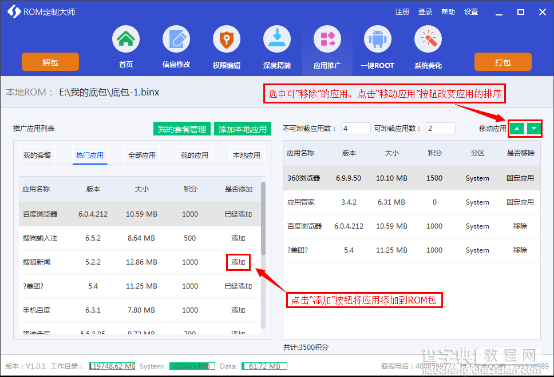Click the 1500 points cell
This screenshot has height=377, width=554.
click(x=434, y=178)
